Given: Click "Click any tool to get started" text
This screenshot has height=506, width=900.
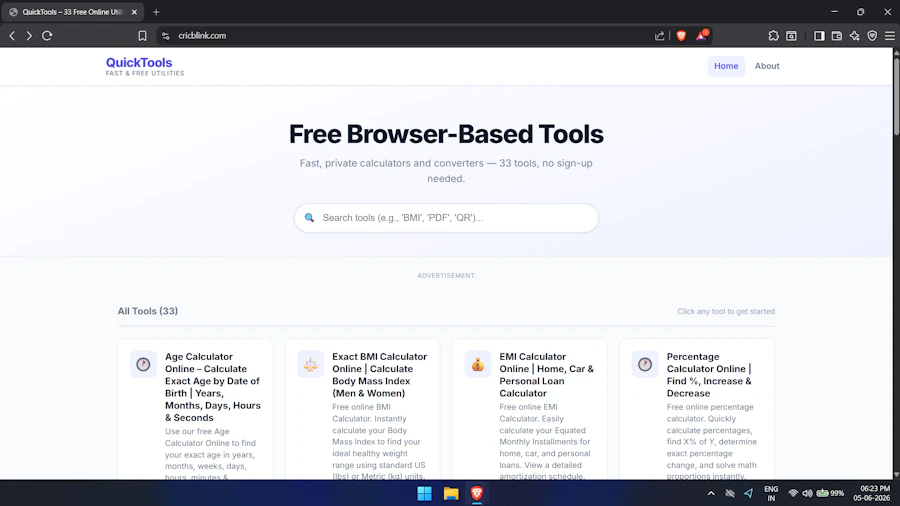Looking at the screenshot, I should click(726, 312).
